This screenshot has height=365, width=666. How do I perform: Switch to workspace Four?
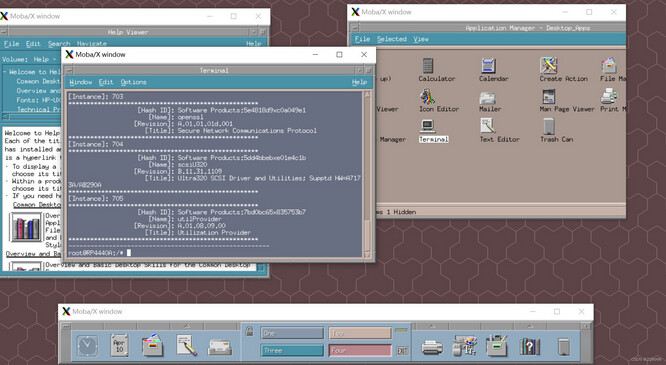[x=360, y=351]
